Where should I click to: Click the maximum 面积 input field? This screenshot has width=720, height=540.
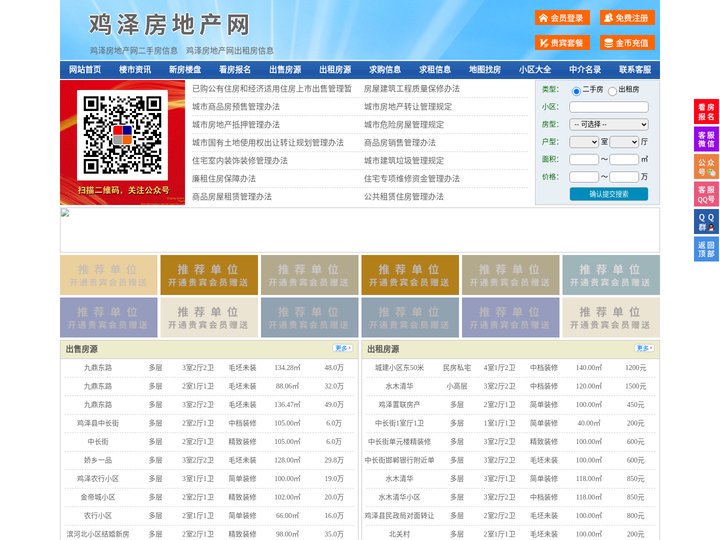(x=624, y=159)
